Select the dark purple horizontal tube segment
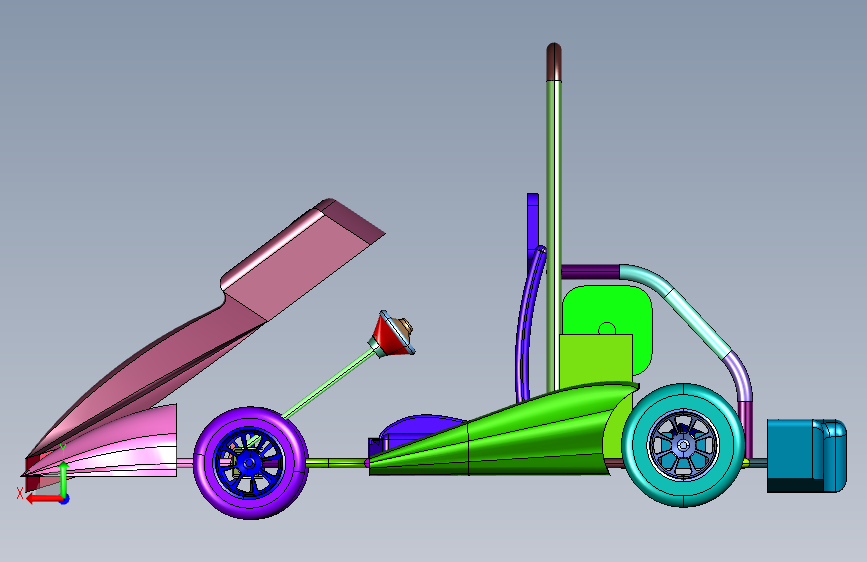Viewport: 867px width, 562px height. pyautogui.click(x=590, y=272)
